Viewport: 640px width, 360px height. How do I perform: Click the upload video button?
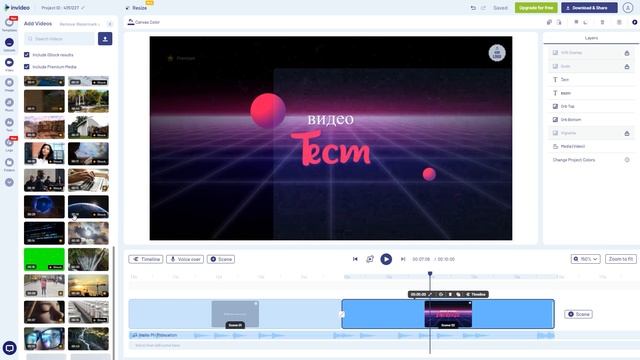pyautogui.click(x=105, y=39)
